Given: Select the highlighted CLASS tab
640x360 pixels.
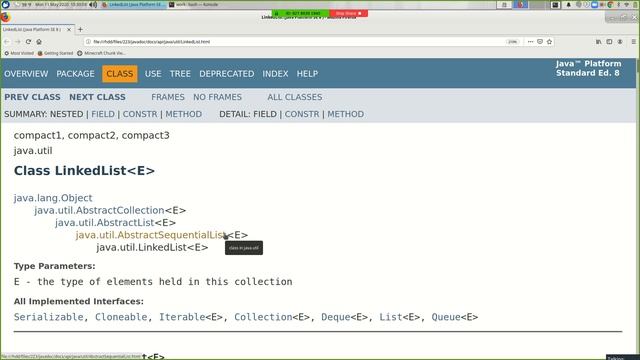Looking at the screenshot, I should click(120, 74).
